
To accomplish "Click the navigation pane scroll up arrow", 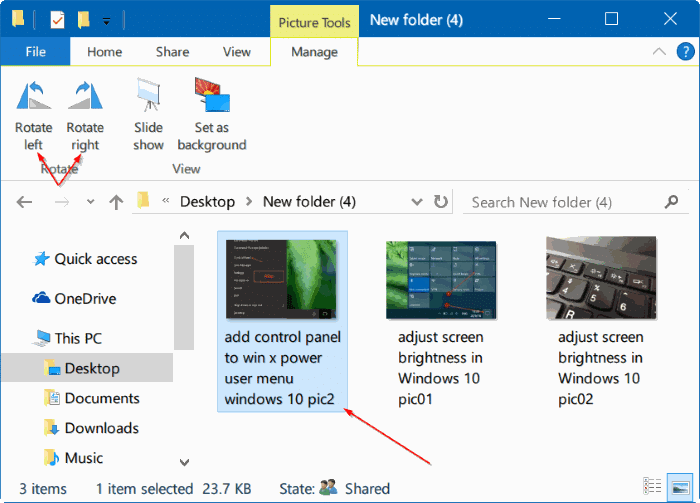I will pos(184,236).
